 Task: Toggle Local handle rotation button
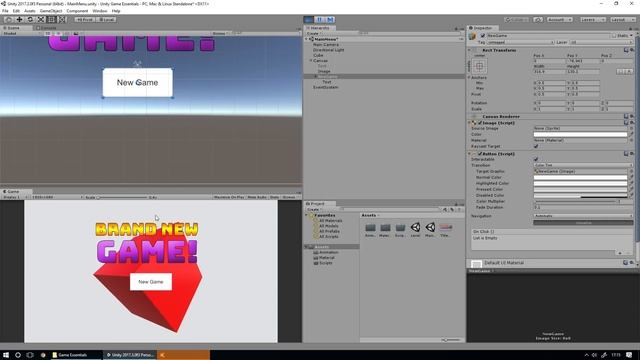[x=106, y=19]
